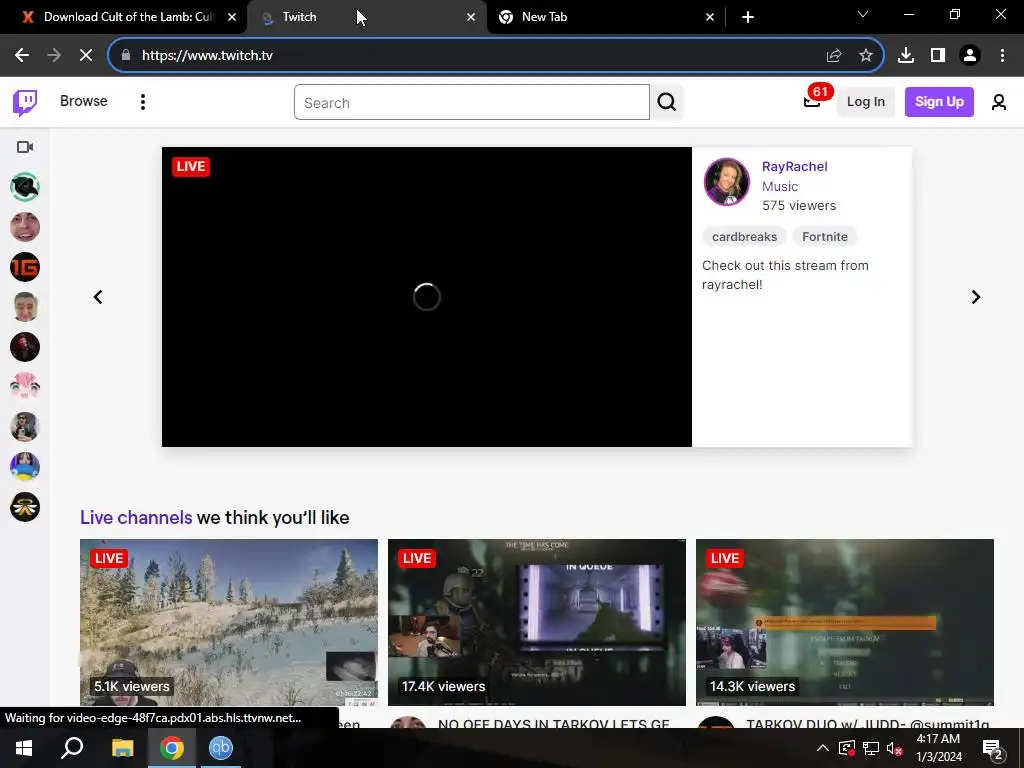Open the dark red sidebar channel avatar
The width and height of the screenshot is (1024, 768).
[x=25, y=347]
